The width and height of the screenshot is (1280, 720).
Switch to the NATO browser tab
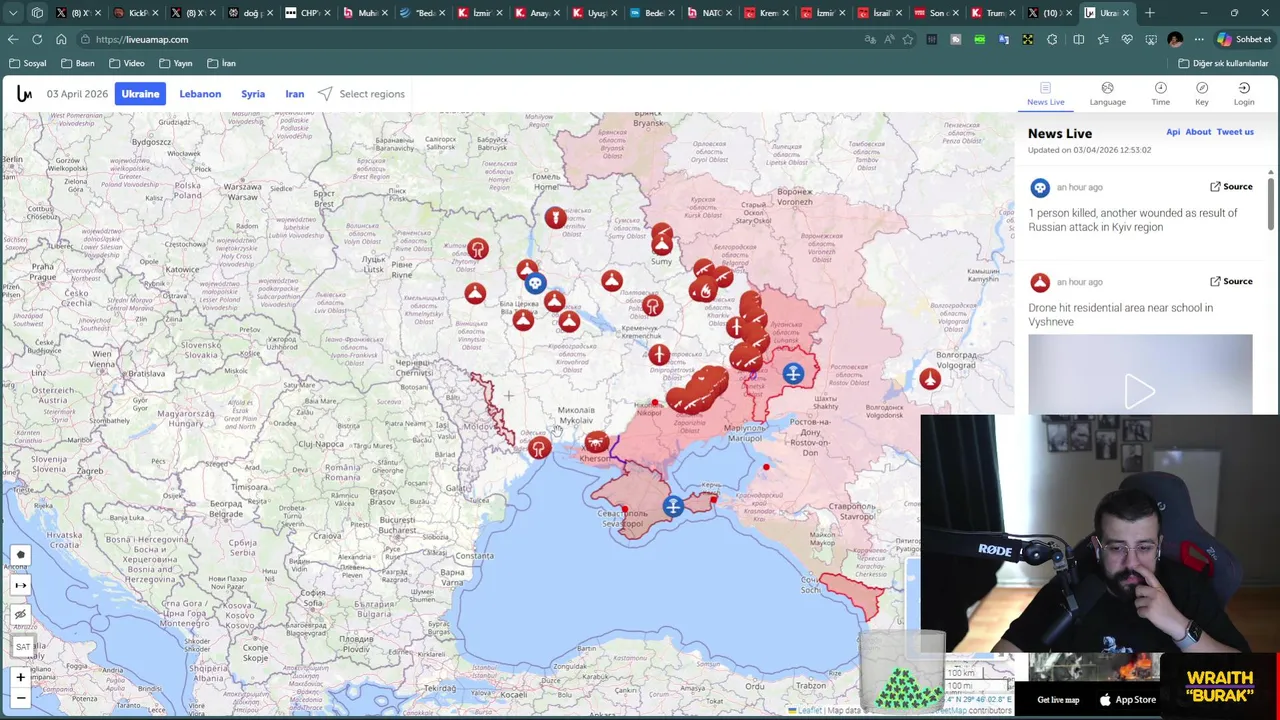click(x=710, y=13)
